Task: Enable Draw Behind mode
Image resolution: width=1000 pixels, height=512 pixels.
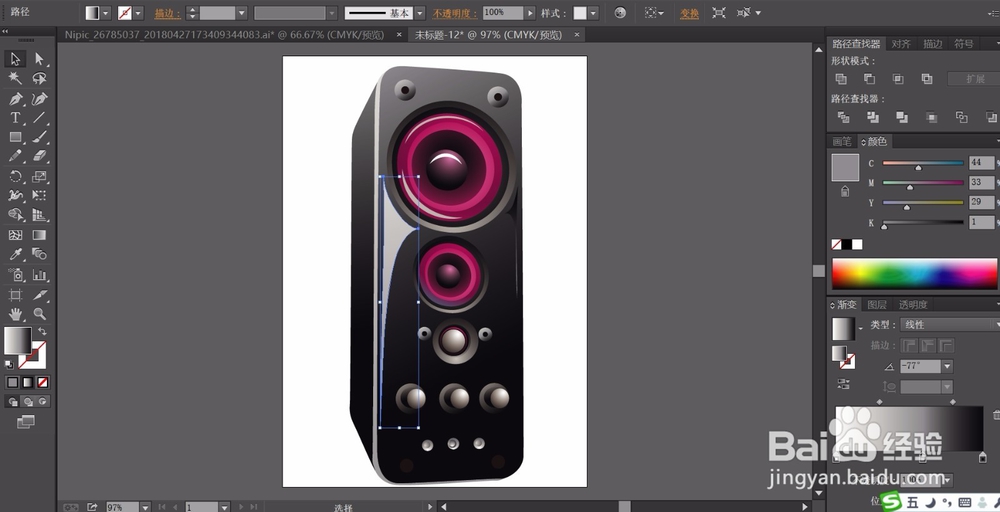Action: click(x=27, y=401)
